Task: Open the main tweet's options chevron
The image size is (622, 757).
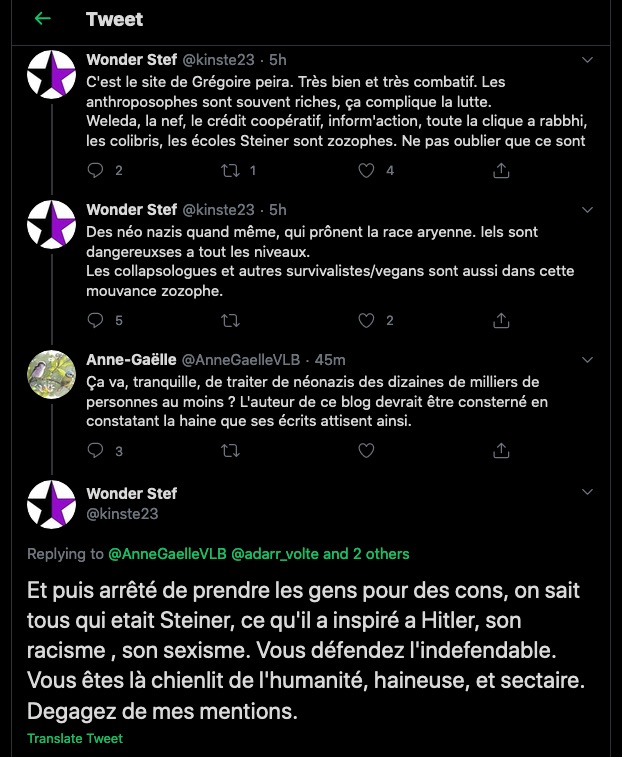Action: (589, 494)
